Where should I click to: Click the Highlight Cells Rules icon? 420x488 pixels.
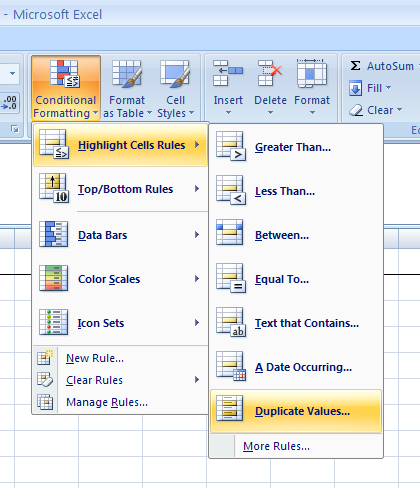coord(54,144)
